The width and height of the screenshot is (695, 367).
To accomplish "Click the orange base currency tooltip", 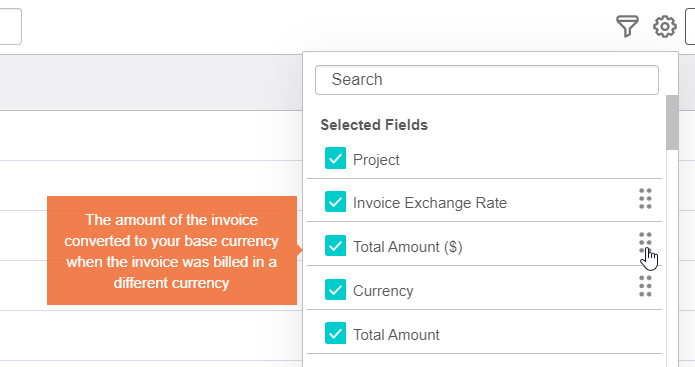I will (x=172, y=250).
